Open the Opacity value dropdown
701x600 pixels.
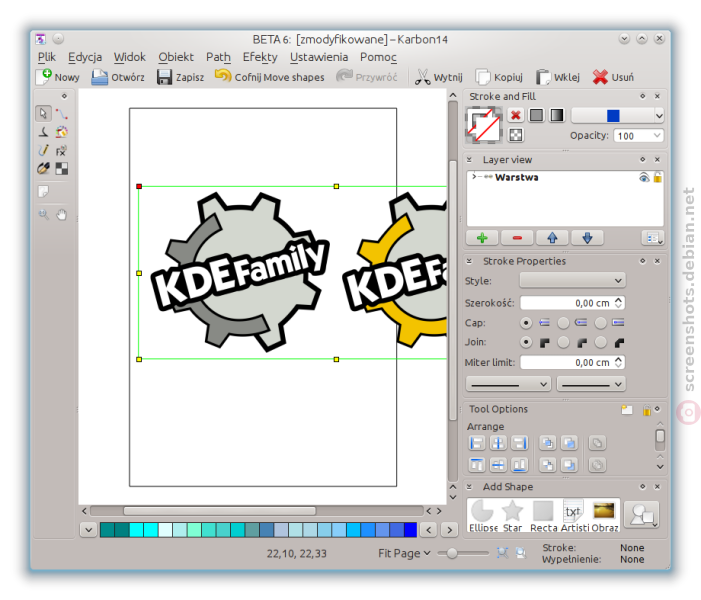click(x=657, y=135)
